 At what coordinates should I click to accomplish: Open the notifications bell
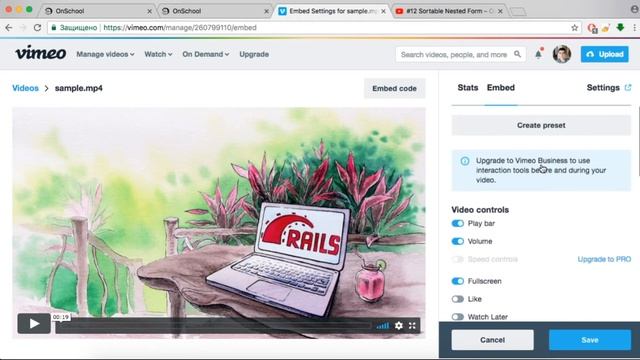(538, 54)
